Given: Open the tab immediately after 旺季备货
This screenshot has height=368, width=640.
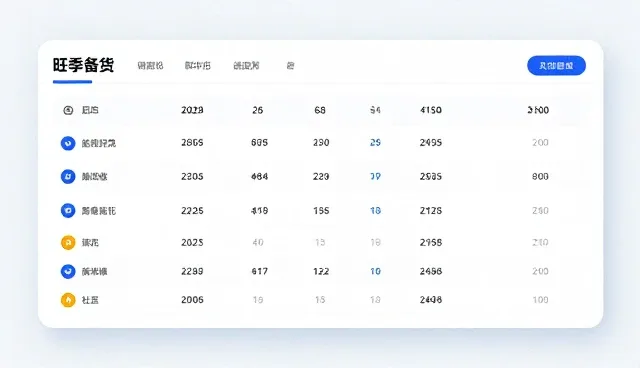Looking at the screenshot, I should [x=150, y=66].
